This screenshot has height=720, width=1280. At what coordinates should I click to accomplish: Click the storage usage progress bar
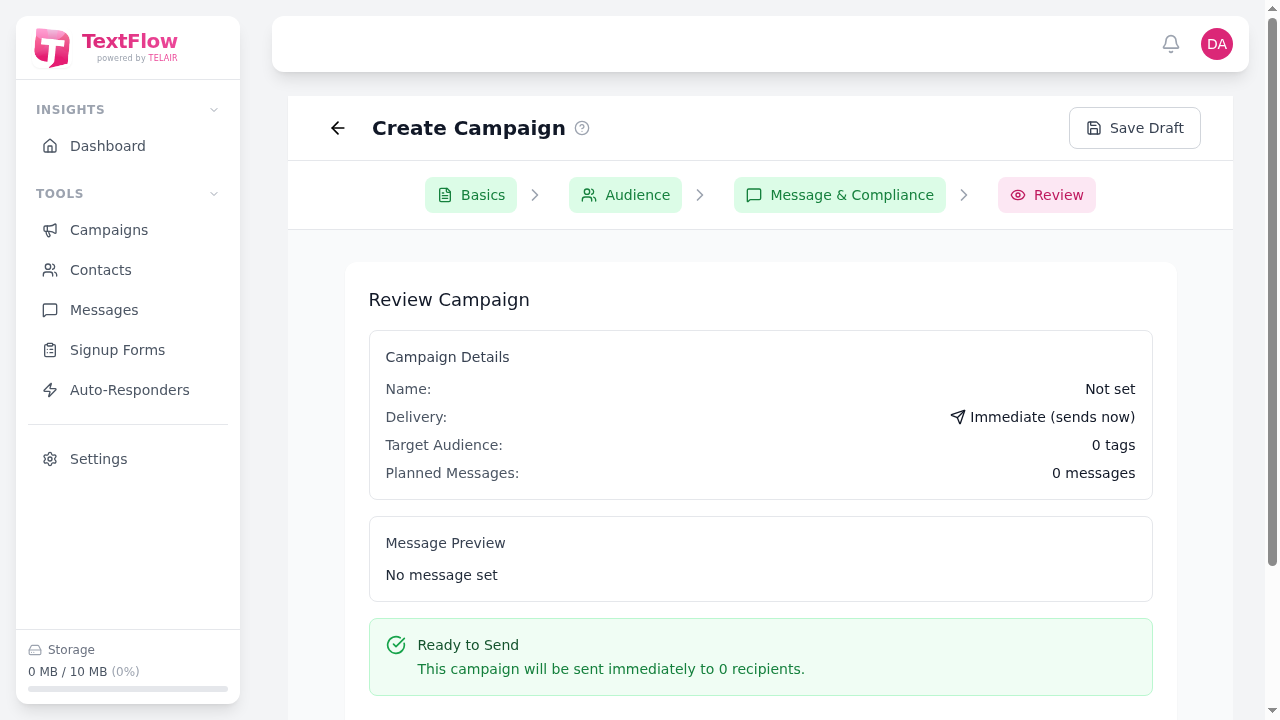pyautogui.click(x=128, y=689)
